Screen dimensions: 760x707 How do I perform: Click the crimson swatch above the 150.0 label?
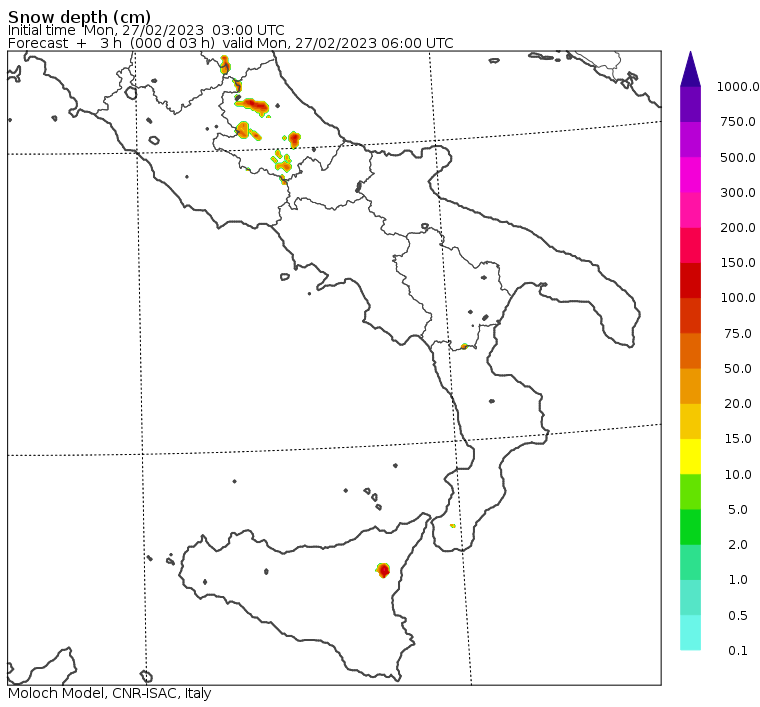coord(690,245)
